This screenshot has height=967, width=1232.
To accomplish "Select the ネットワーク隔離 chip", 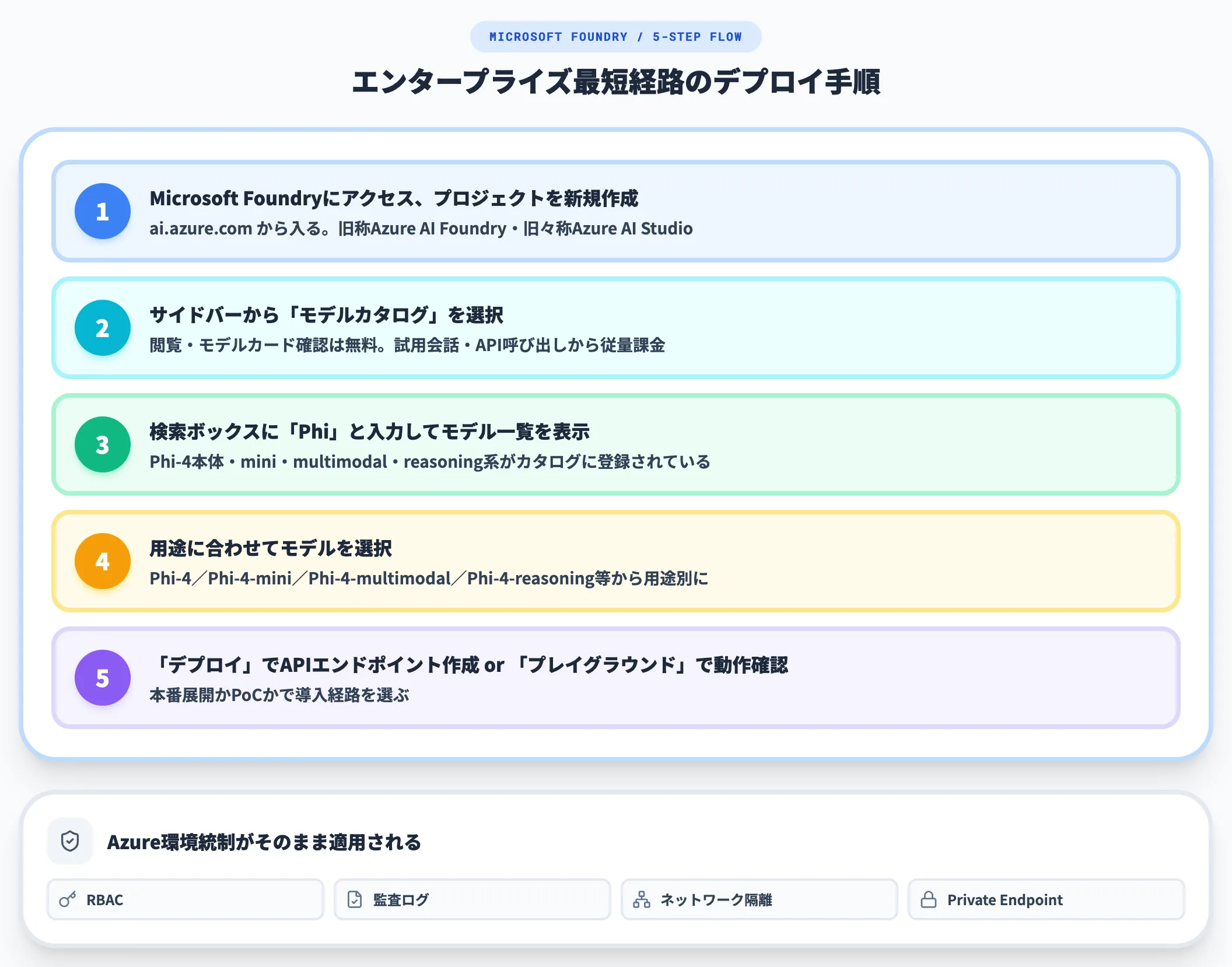I will [759, 899].
